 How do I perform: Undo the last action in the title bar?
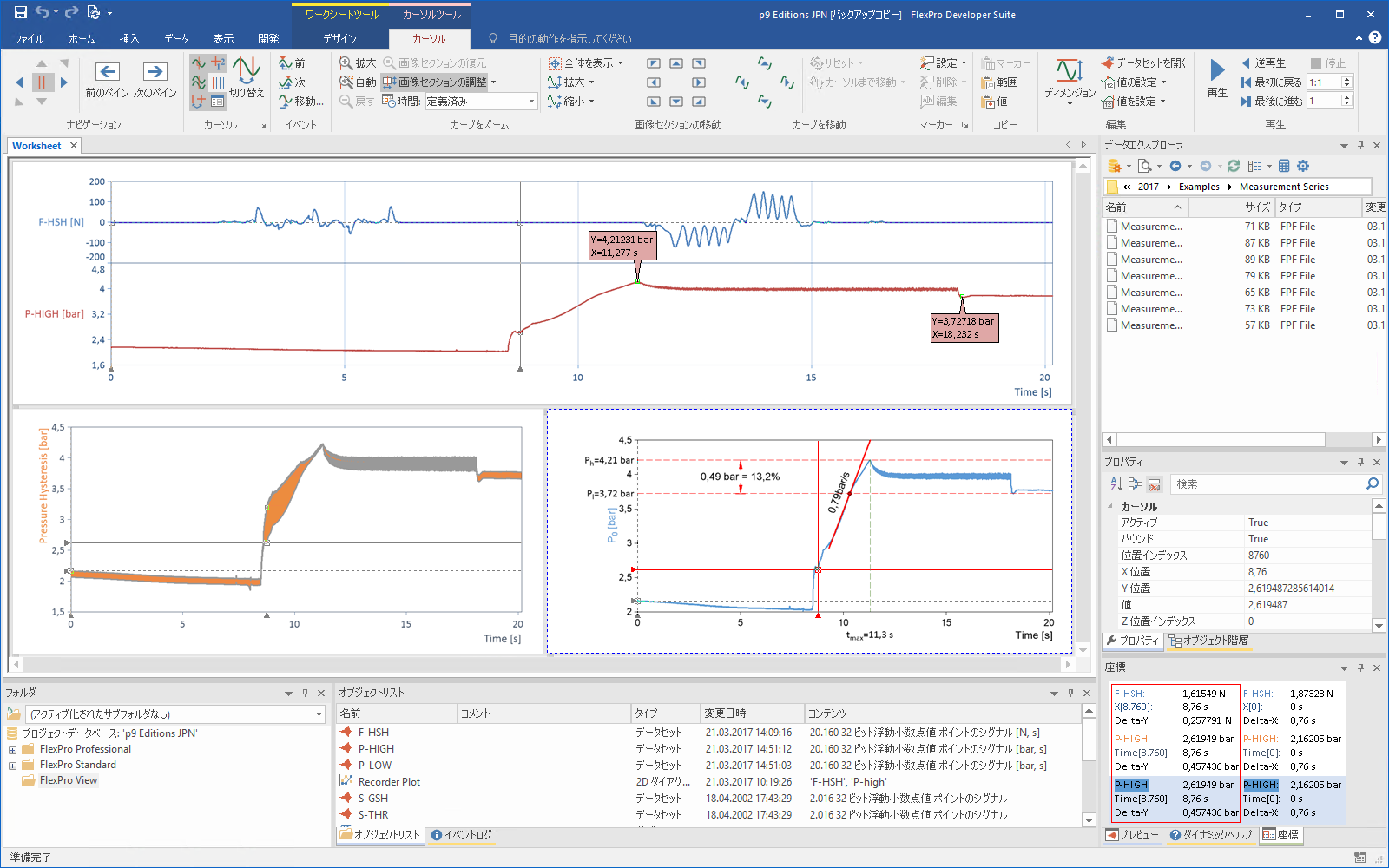tap(42, 13)
